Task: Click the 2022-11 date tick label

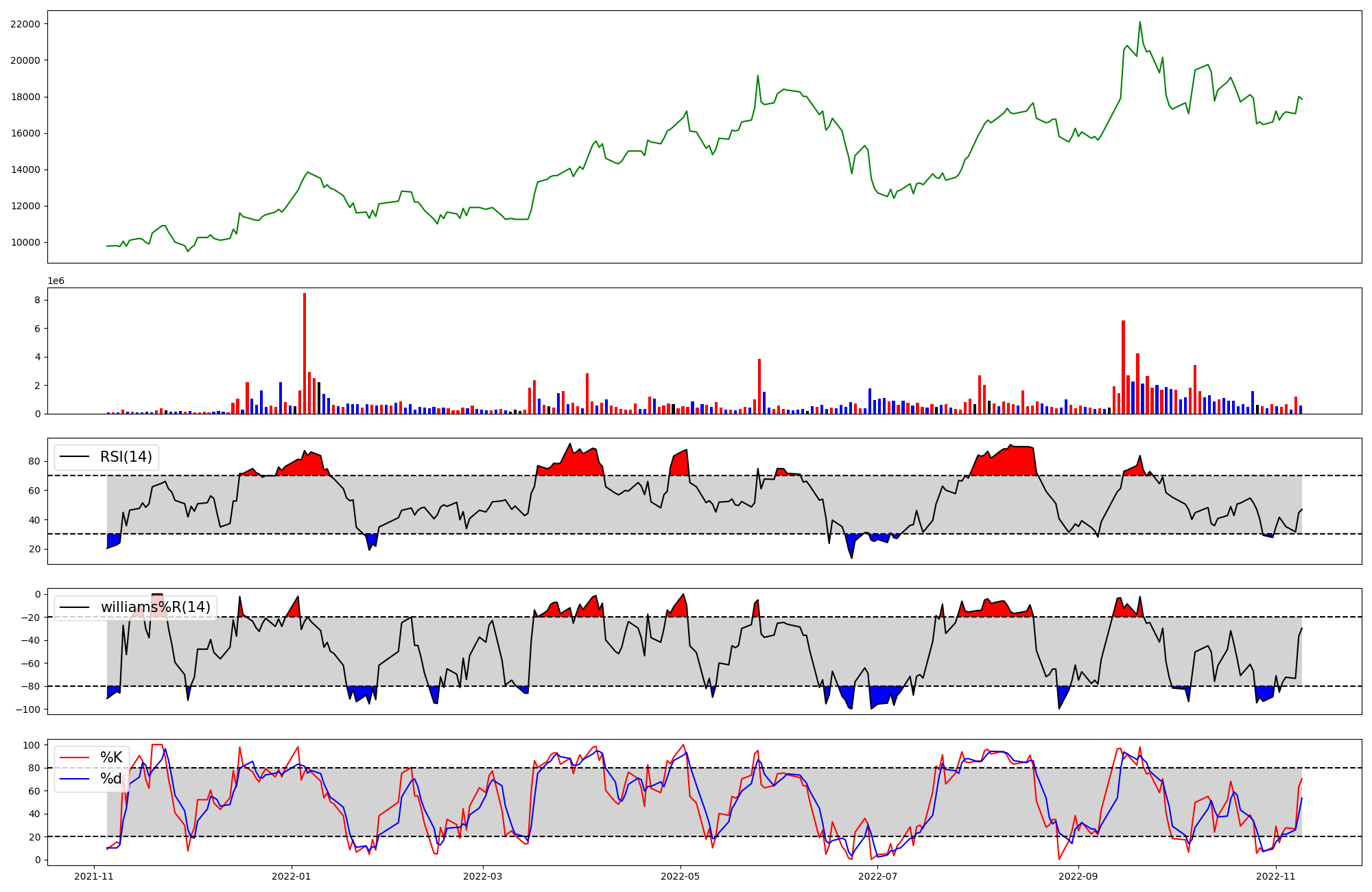Action: (x=1275, y=876)
